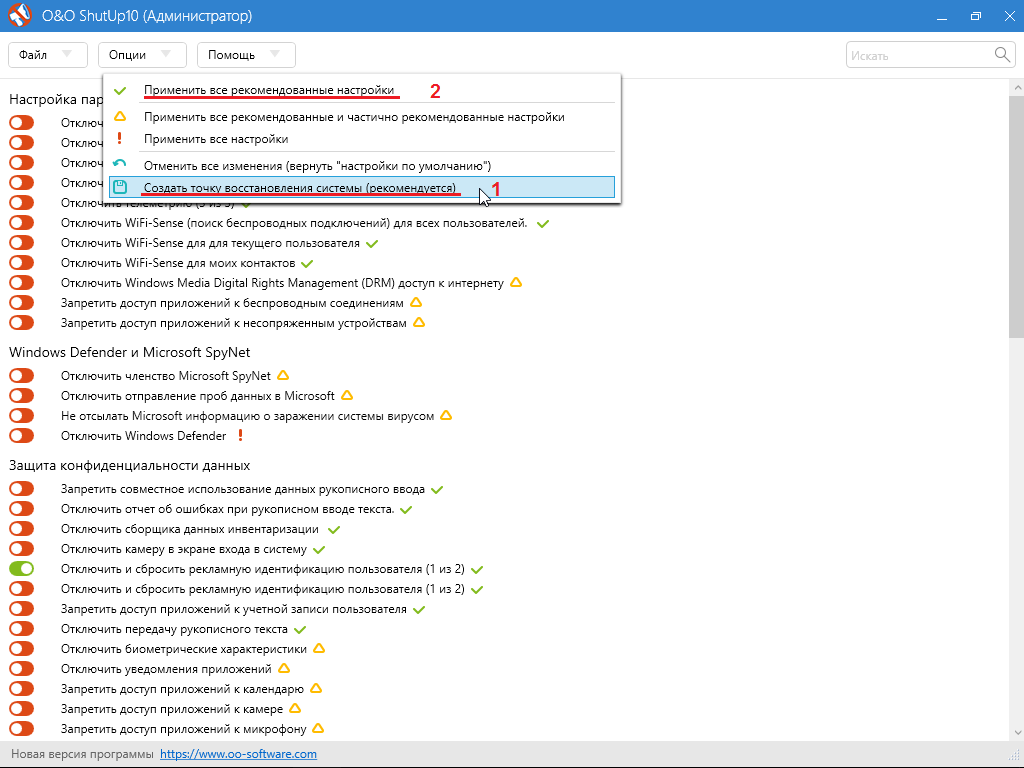Enable the Windows Media DRM internet access switch
Screen dimensions: 1024x768
click(x=22, y=283)
